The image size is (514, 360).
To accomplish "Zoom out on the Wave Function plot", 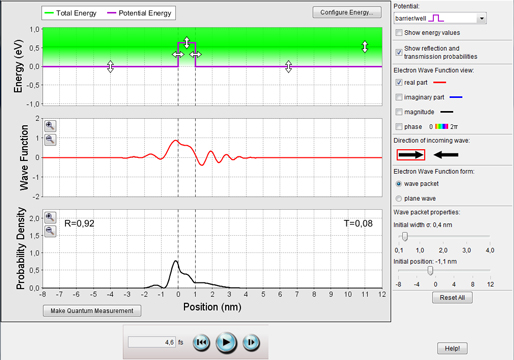I will pyautogui.click(x=50, y=139).
